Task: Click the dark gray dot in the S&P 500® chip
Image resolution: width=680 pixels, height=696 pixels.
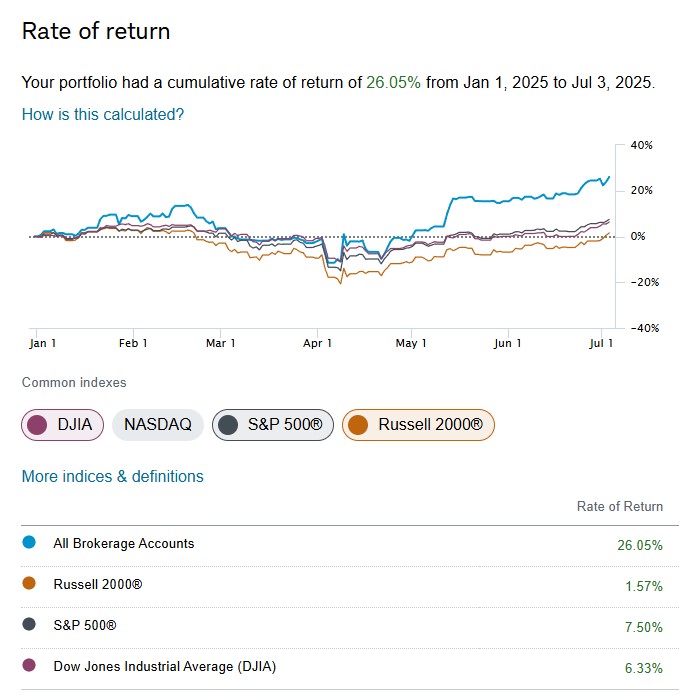Action: tap(229, 425)
